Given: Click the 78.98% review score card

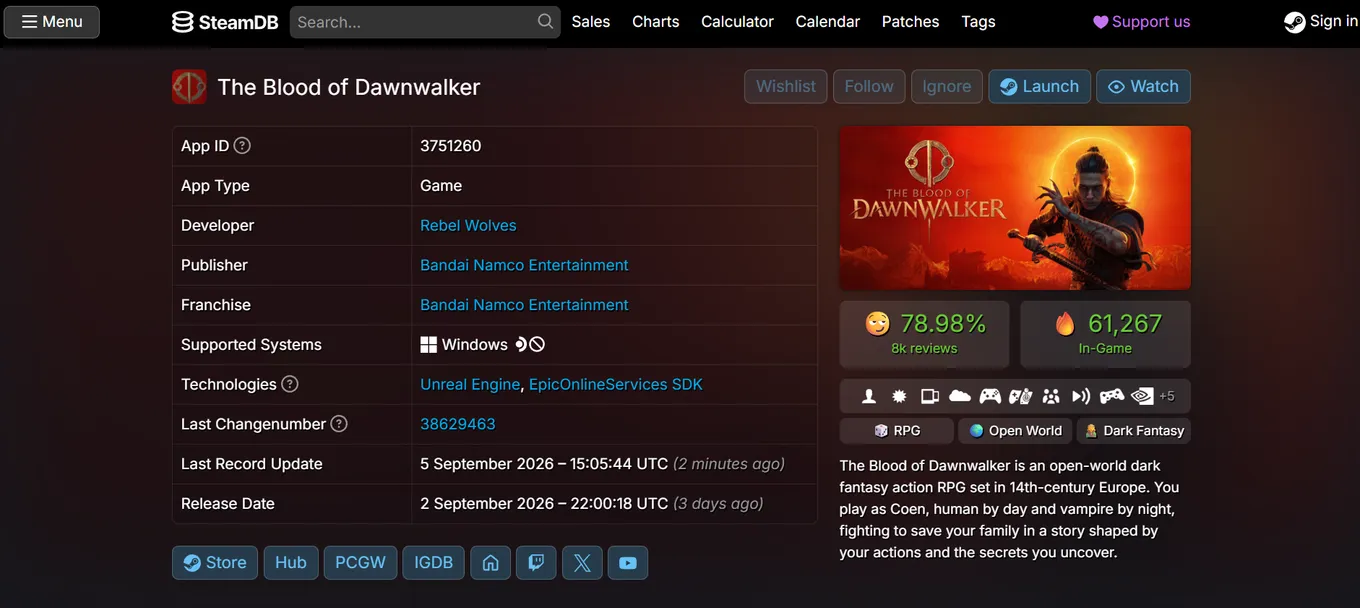Looking at the screenshot, I should coord(925,334).
